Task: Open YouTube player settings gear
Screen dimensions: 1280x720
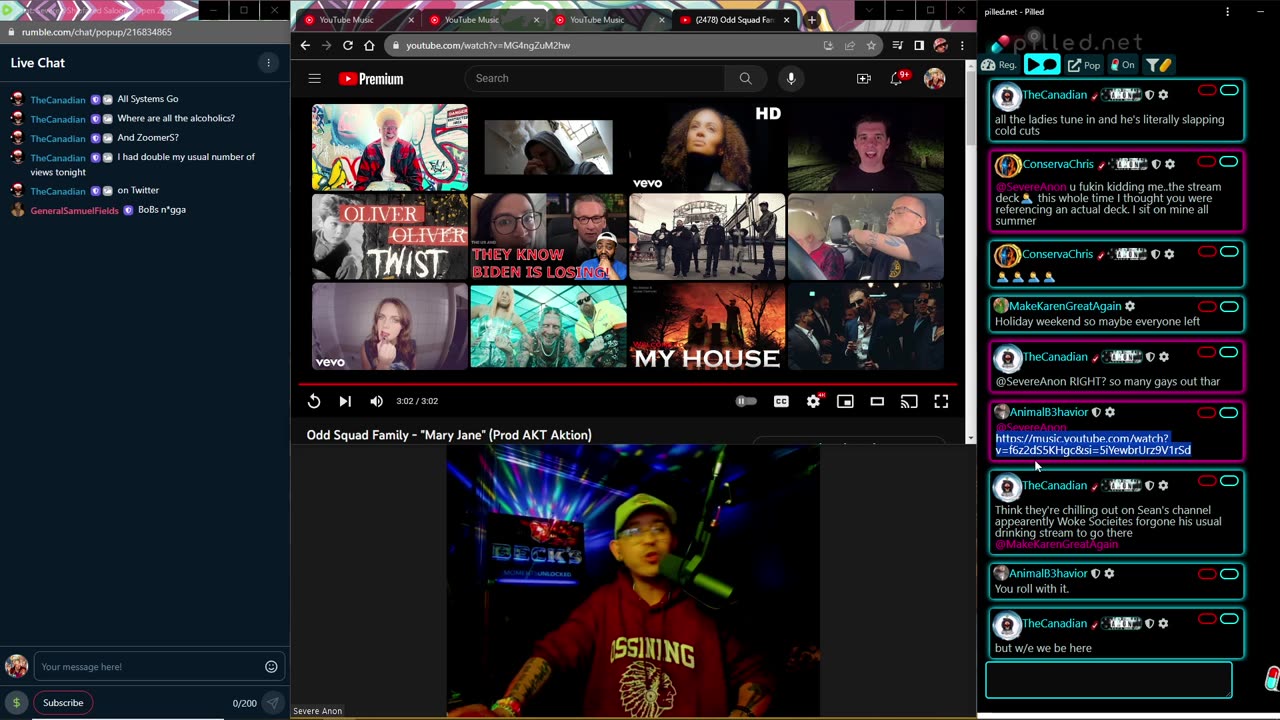Action: click(x=813, y=401)
